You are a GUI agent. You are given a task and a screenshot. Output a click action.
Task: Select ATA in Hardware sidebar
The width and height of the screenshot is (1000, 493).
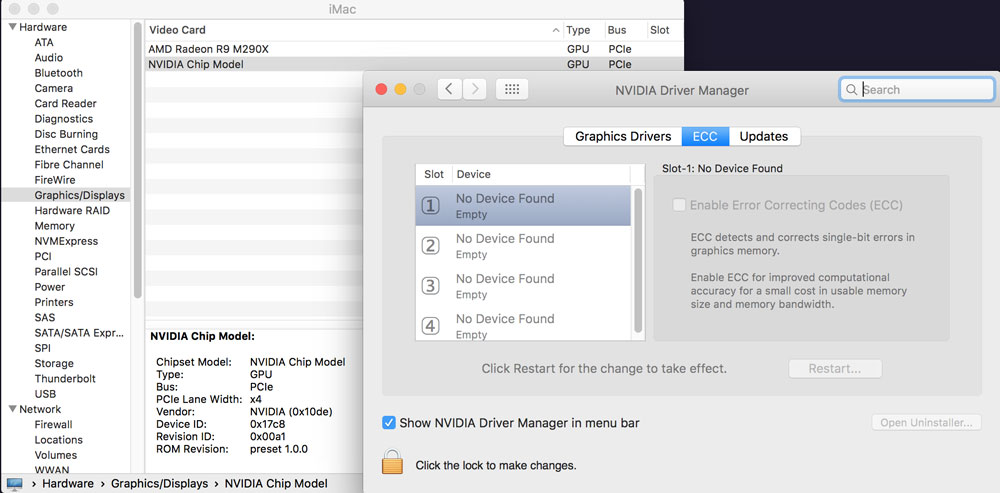[x=44, y=42]
